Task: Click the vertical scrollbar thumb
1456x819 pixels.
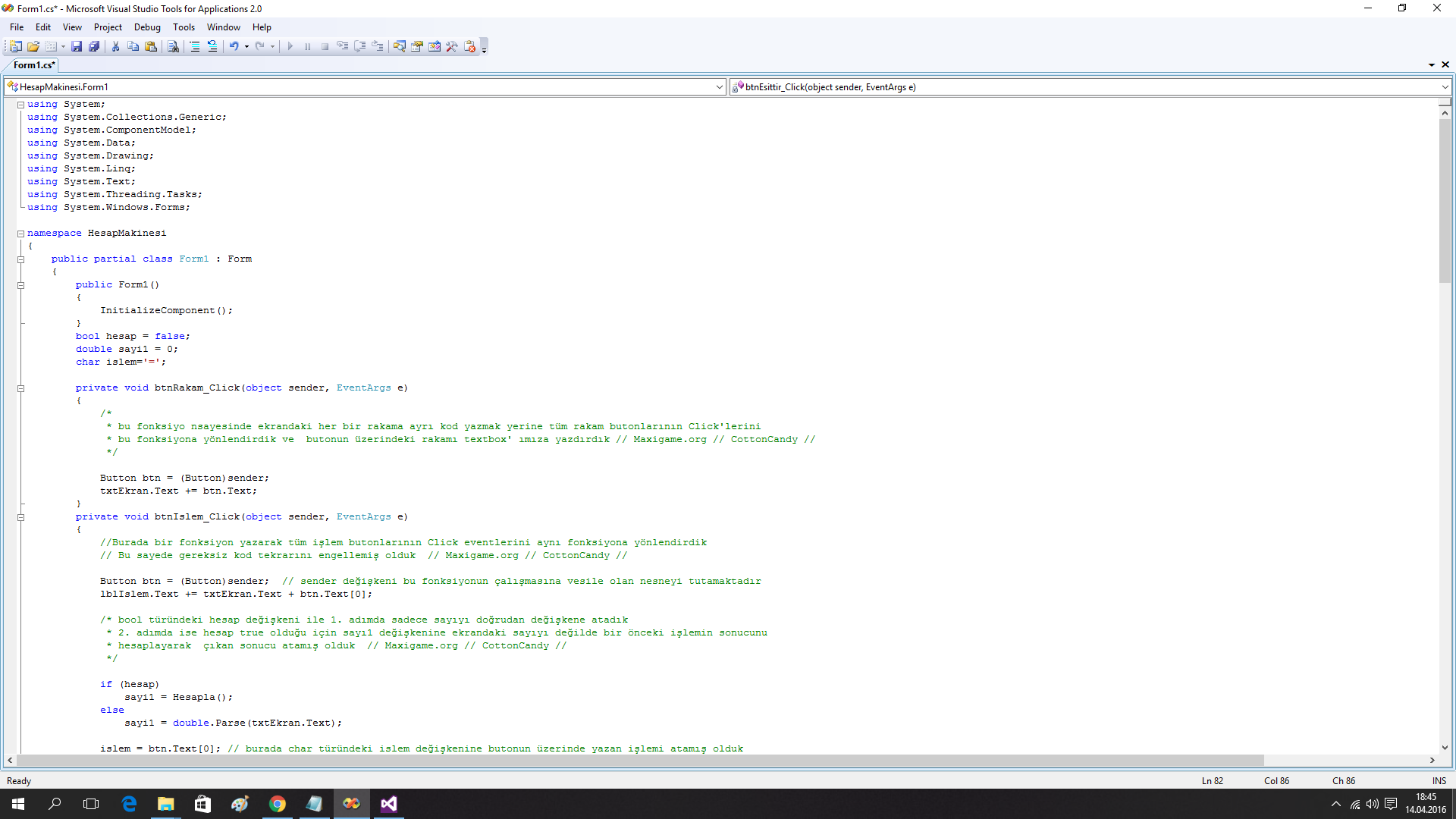Action: click(x=1445, y=201)
